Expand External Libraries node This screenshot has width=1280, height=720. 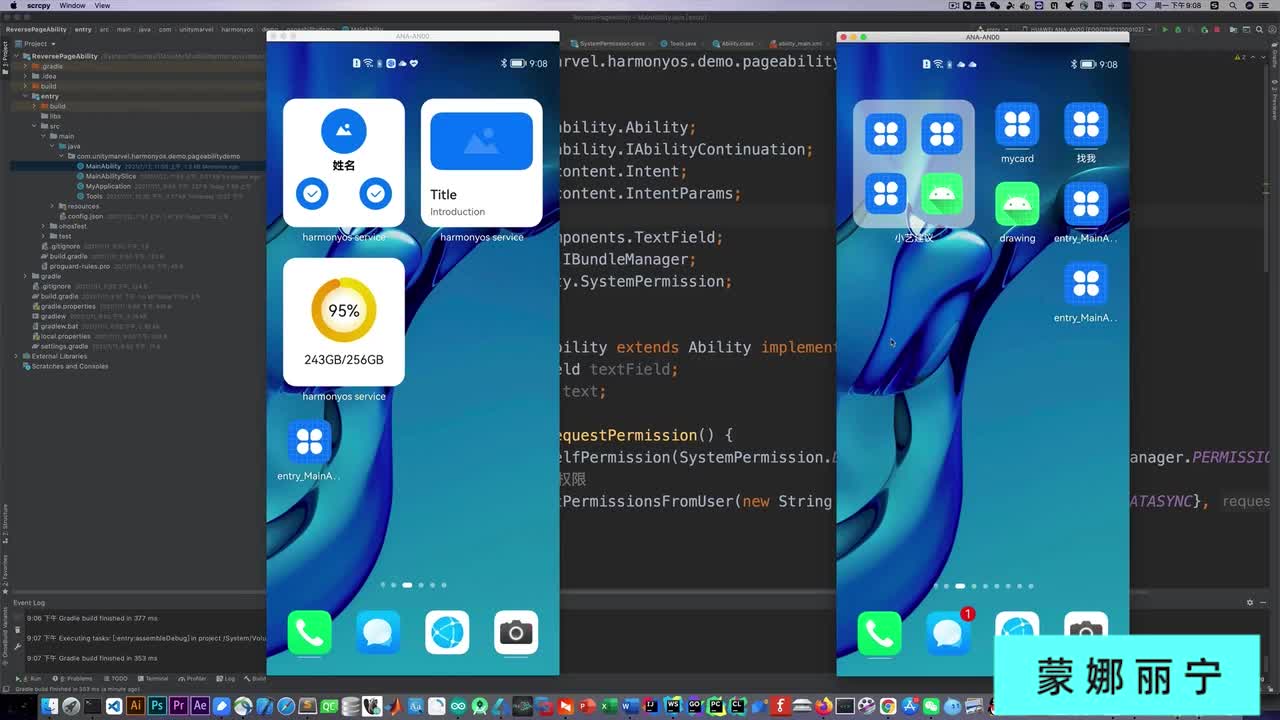click(16, 356)
